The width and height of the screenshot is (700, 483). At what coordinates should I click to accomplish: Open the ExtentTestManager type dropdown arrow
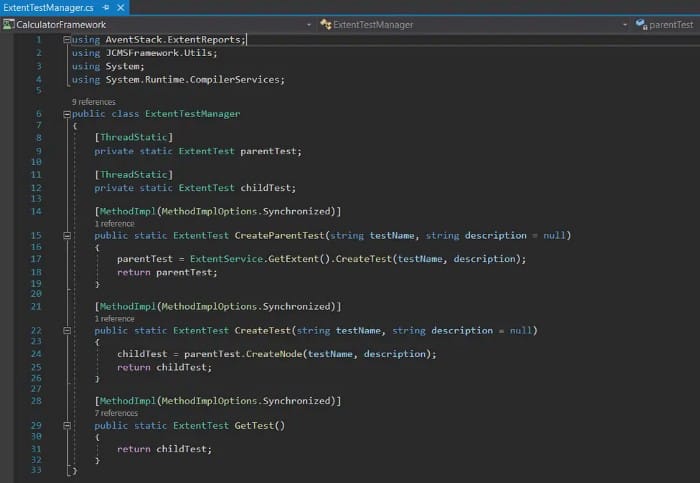click(x=625, y=25)
